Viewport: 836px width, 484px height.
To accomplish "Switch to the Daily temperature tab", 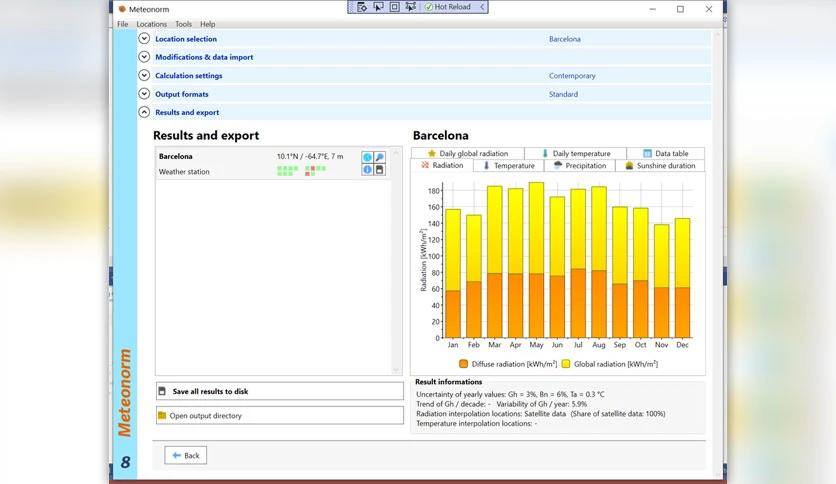I will pos(576,153).
